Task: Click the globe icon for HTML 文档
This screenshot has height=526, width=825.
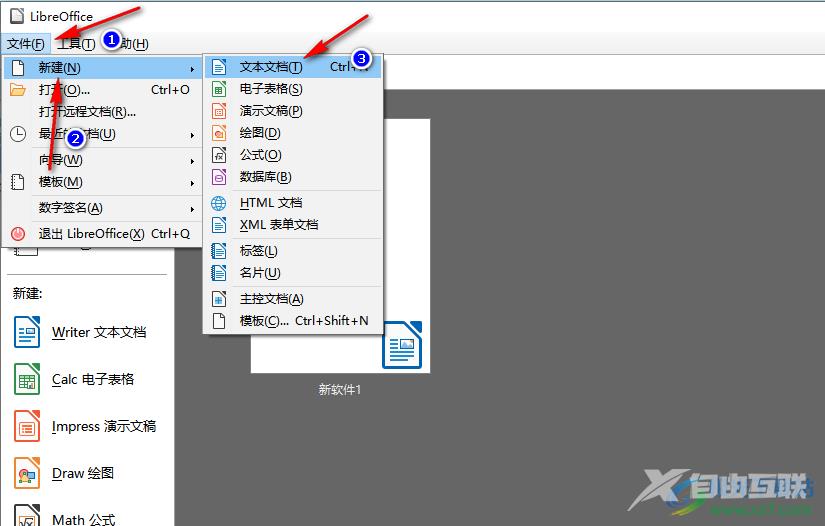Action: pyautogui.click(x=219, y=203)
